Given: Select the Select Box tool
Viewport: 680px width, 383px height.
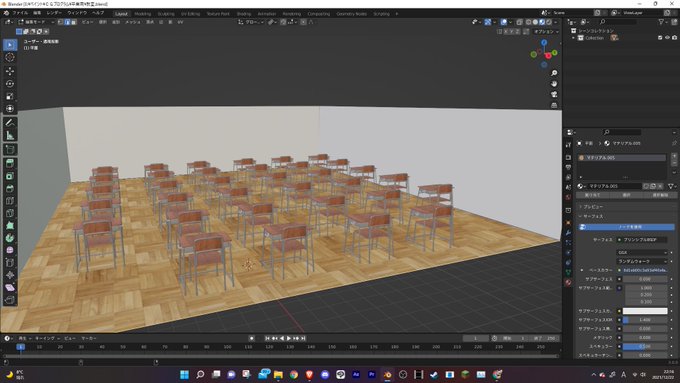Looking at the screenshot, I should (10, 45).
